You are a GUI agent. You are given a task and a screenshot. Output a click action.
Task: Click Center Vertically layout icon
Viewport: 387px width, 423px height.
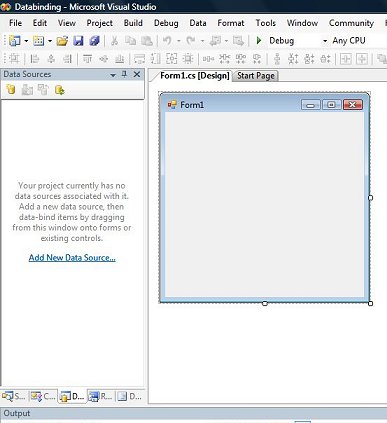click(x=362, y=59)
